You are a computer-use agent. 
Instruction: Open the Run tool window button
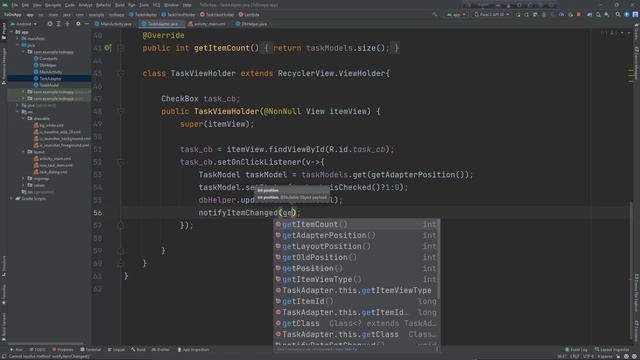(x=16, y=350)
